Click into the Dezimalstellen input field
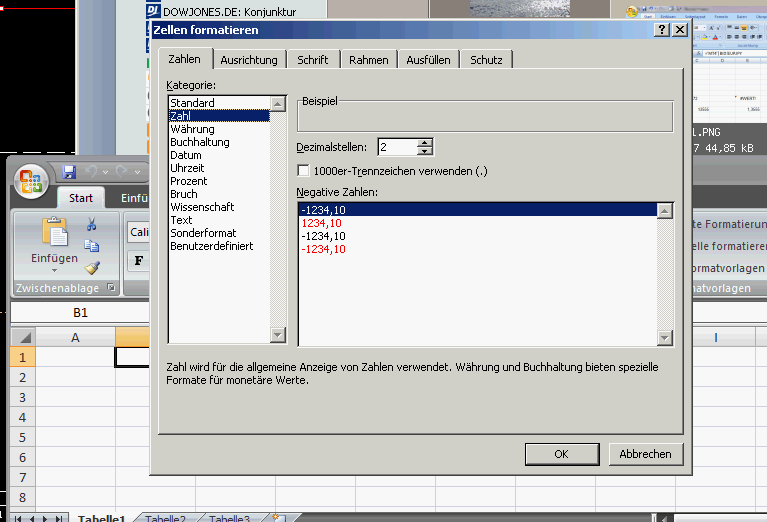The image size is (767, 522). coord(398,147)
